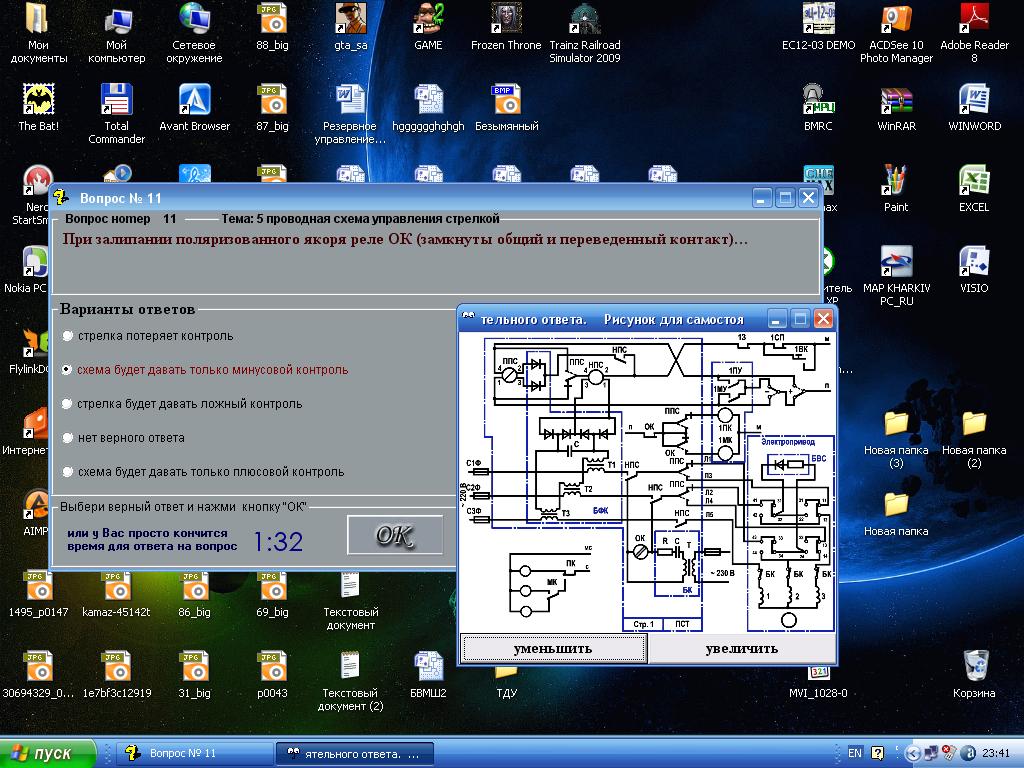1024x768 pixels.
Task: Click the circuit diagram image
Action: [647, 482]
